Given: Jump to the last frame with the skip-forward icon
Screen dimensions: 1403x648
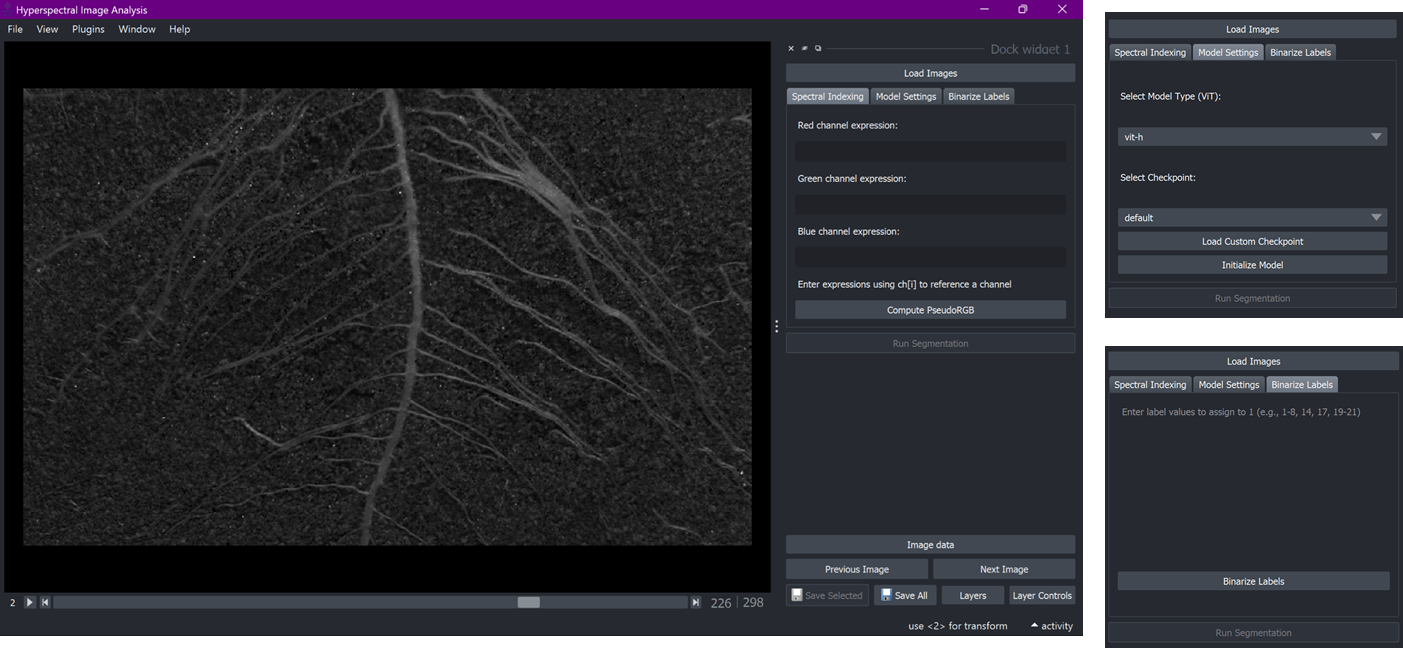Looking at the screenshot, I should (x=696, y=603).
